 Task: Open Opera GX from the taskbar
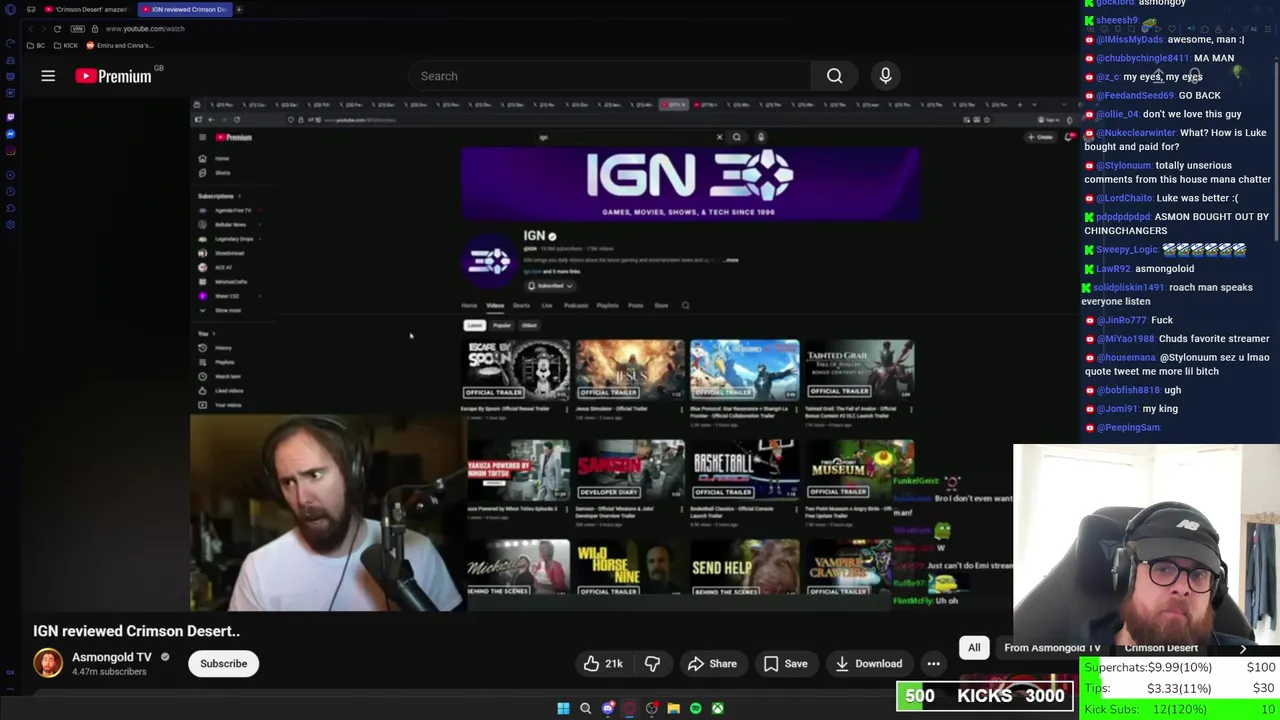(630, 709)
